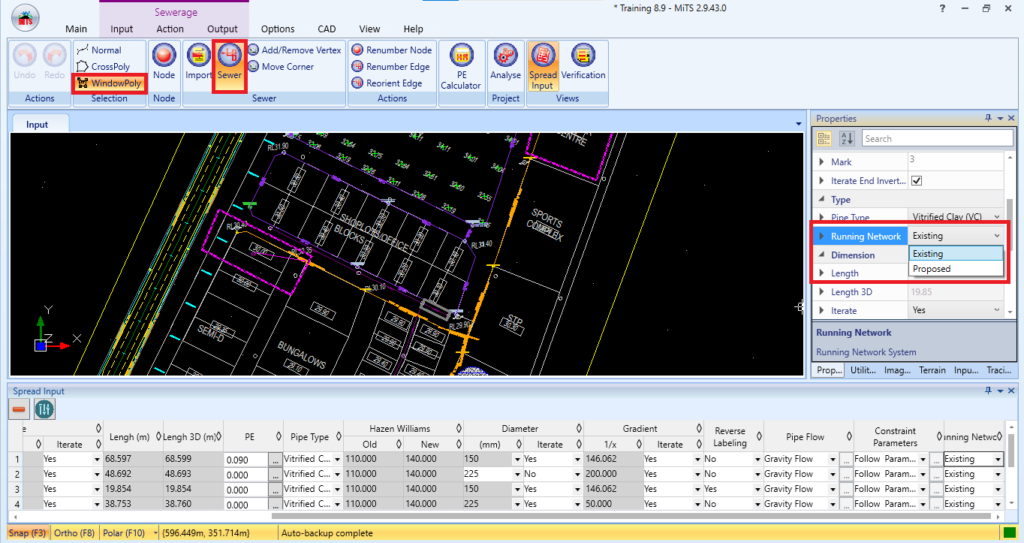The image size is (1024, 543).
Task: Click row 1 PE value 0.090 cell
Action: pyautogui.click(x=246, y=460)
